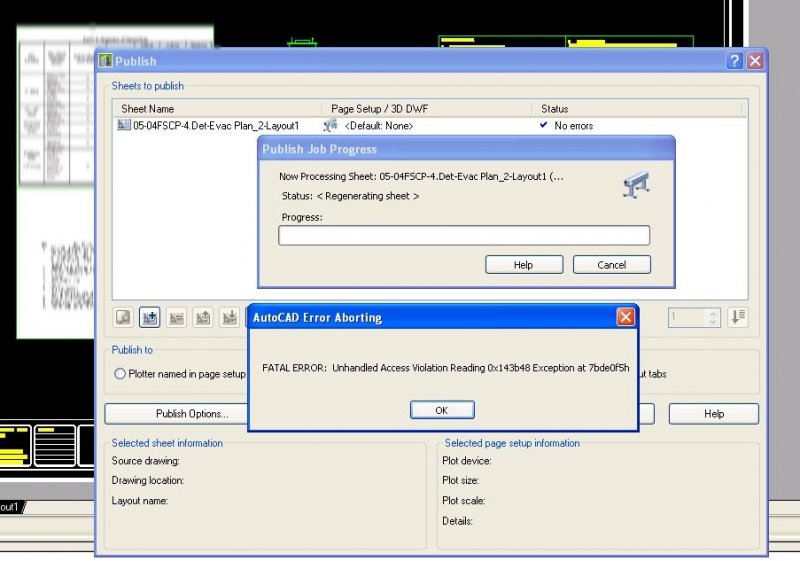Click the Publish to group label
800x561 pixels.
[132, 350]
